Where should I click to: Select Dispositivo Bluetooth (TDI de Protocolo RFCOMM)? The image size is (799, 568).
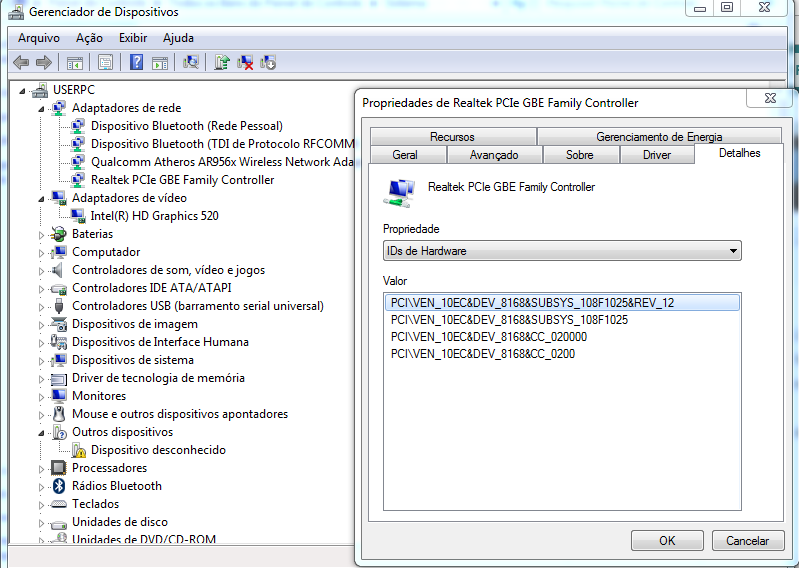222,144
